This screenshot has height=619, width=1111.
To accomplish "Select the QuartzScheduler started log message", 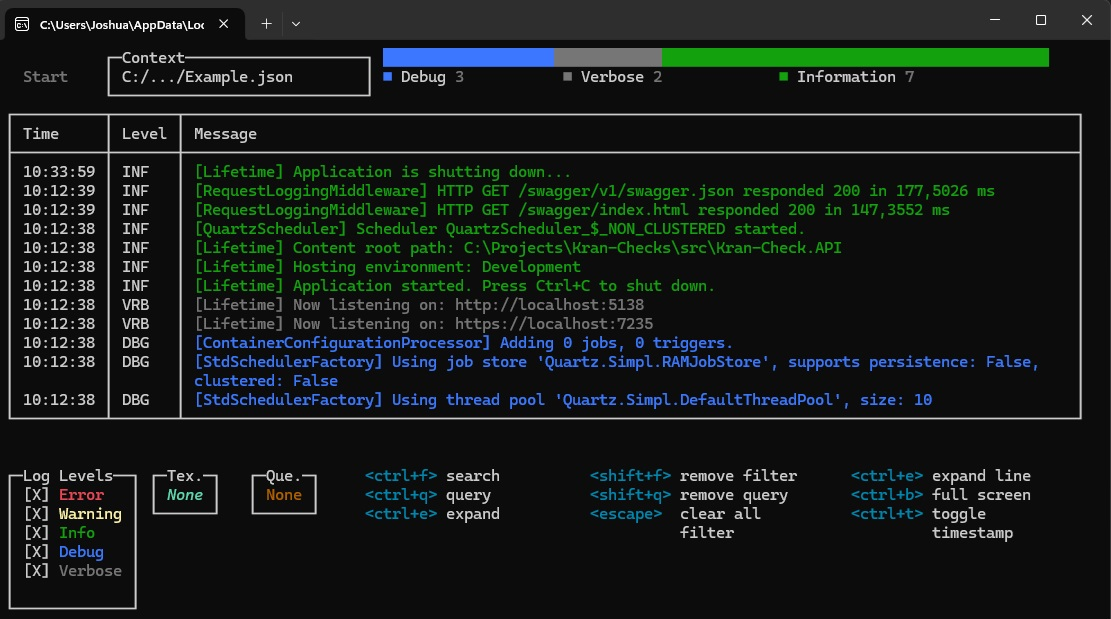I will (500, 229).
